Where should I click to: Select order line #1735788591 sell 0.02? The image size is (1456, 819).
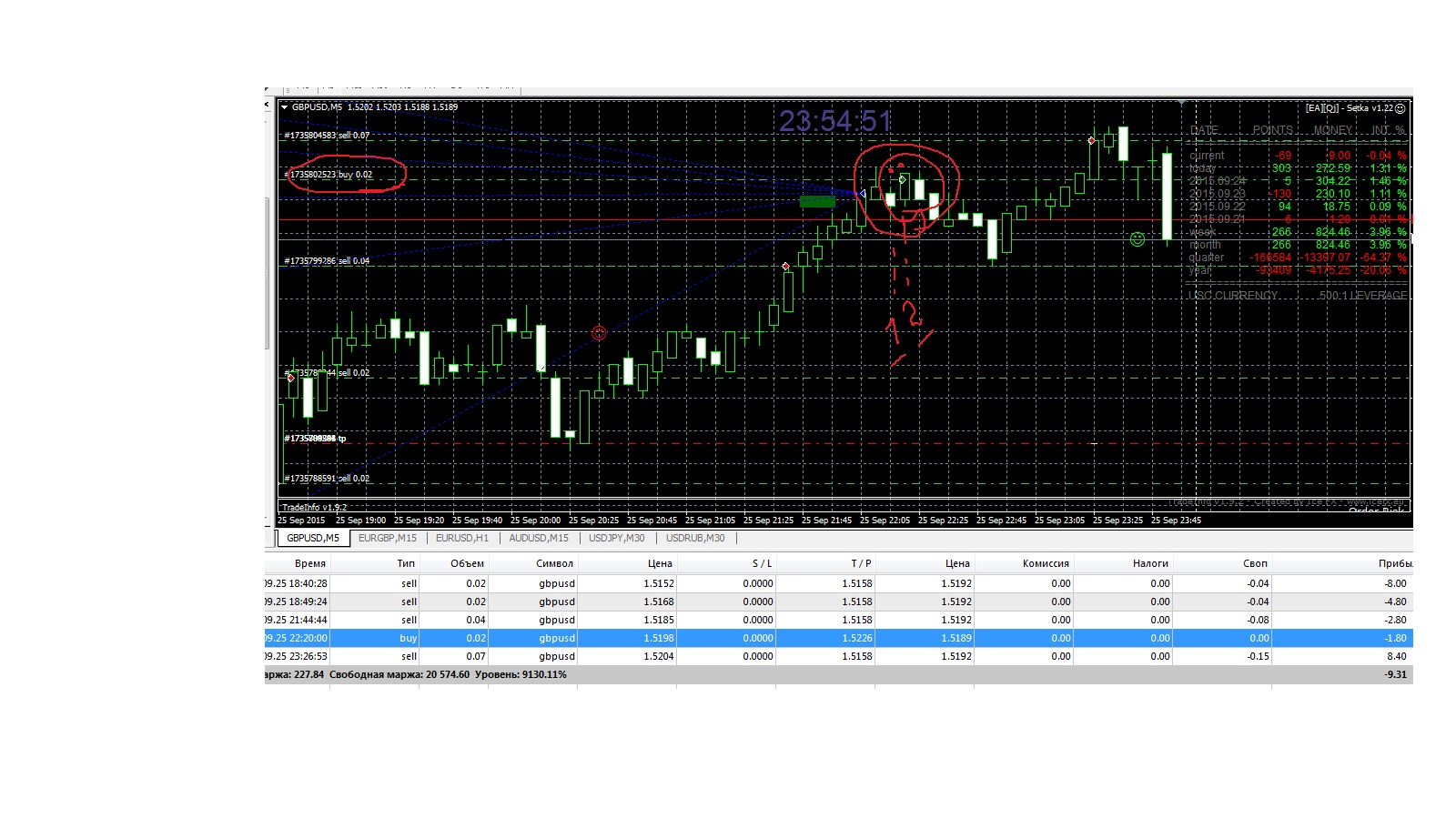tap(327, 479)
